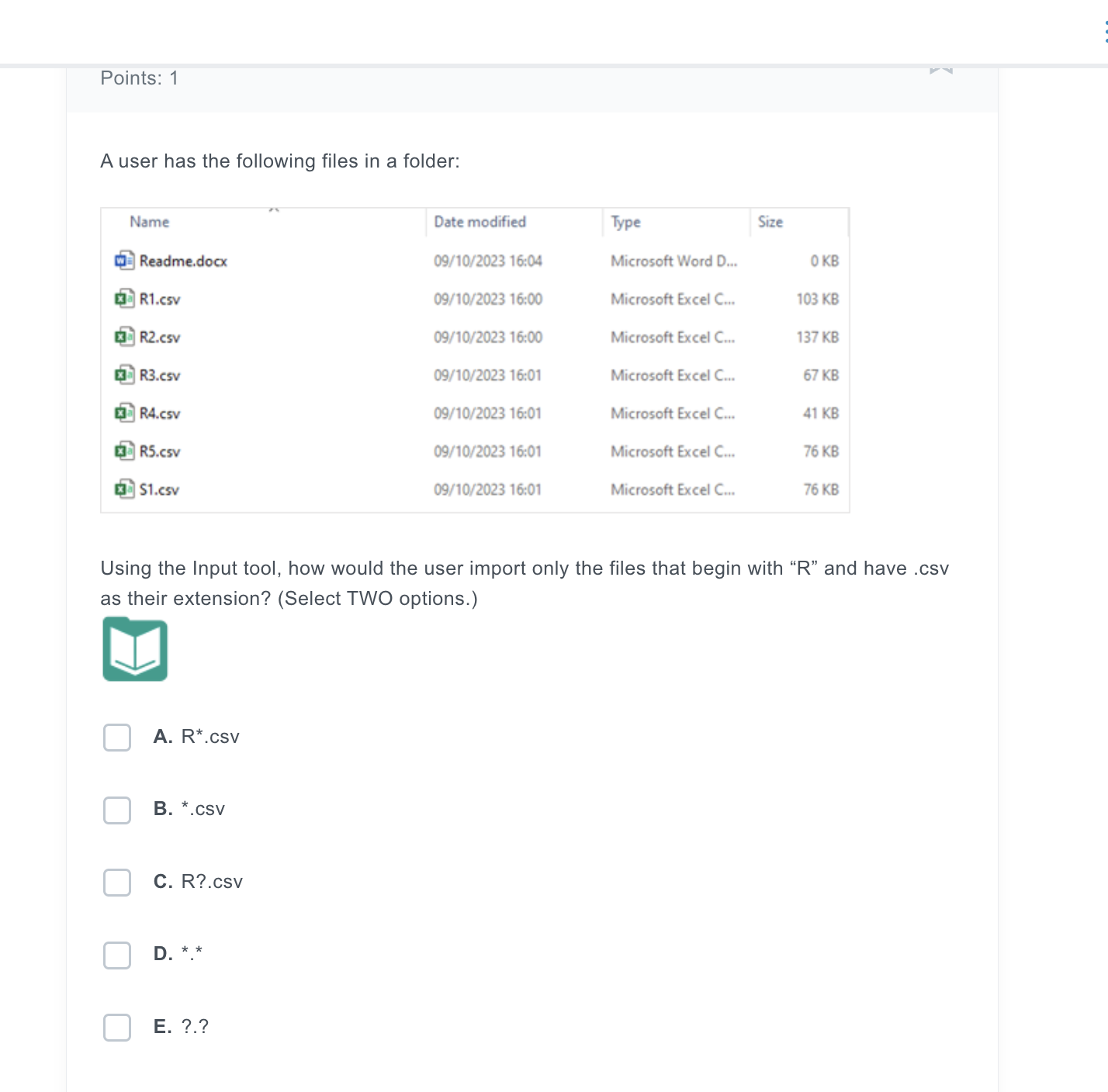Click the type cell in the R2.csv row

[673, 337]
